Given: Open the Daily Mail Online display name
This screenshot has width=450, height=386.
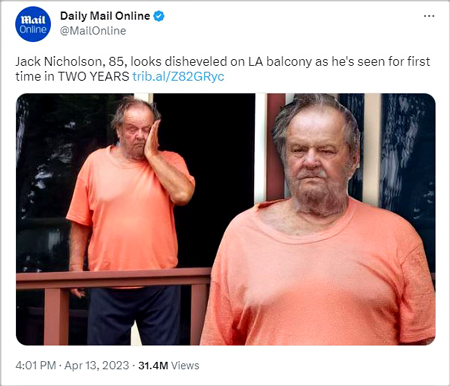Looking at the screenshot, I should (105, 16).
